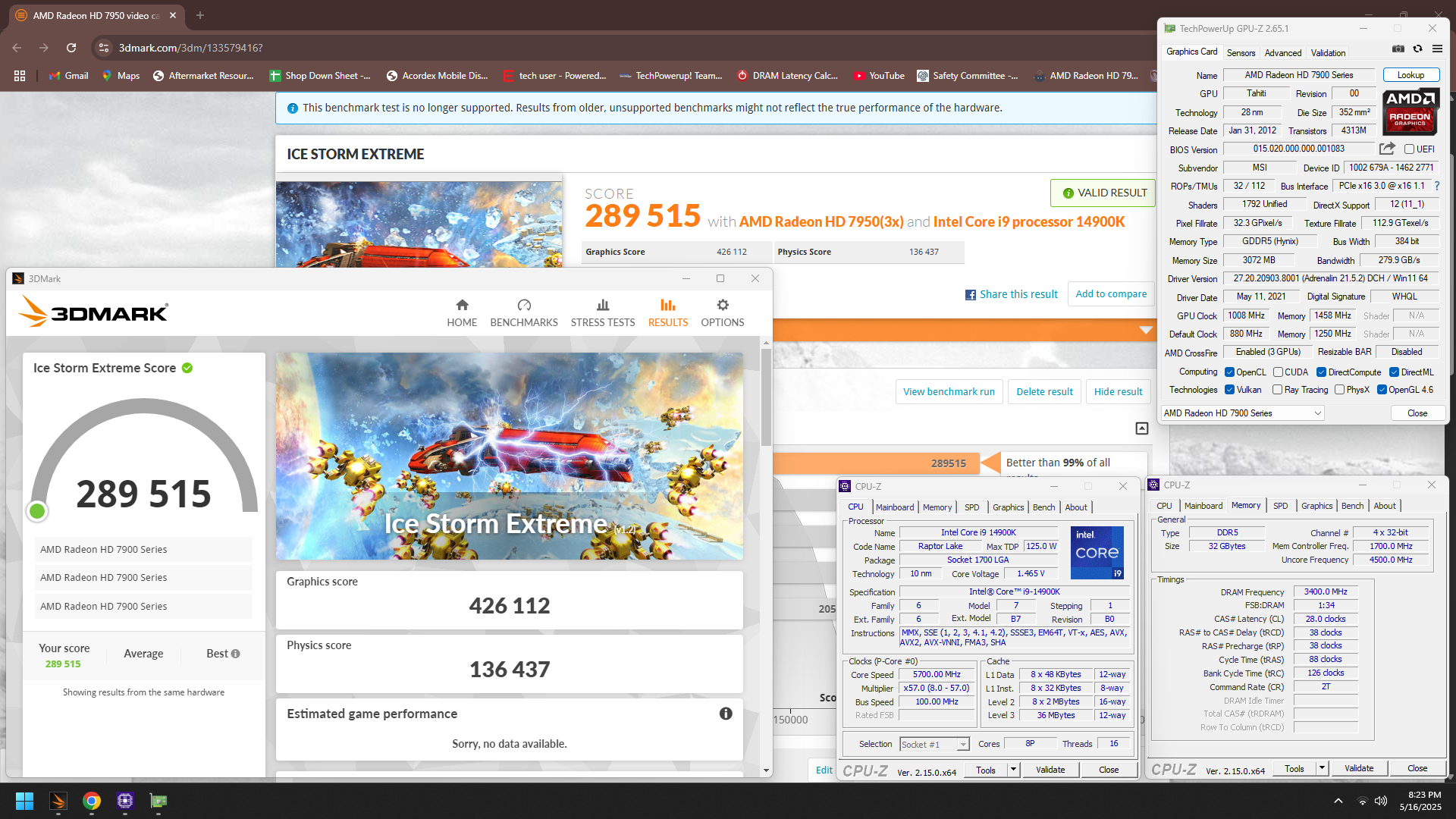The width and height of the screenshot is (1456, 819).
Task: Click the Lookup button in GPU-Z
Action: click(1410, 75)
